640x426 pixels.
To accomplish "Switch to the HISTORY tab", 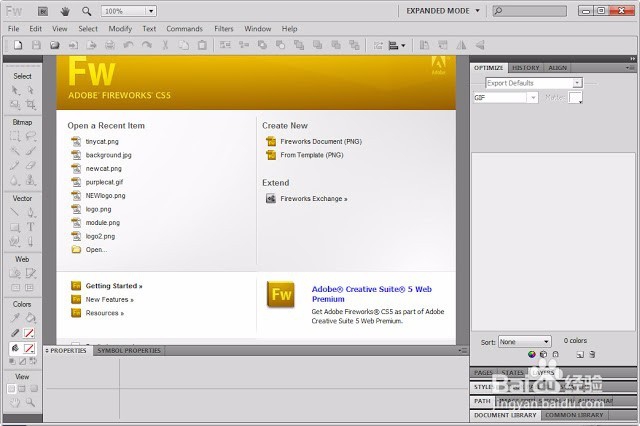I will coord(526,68).
